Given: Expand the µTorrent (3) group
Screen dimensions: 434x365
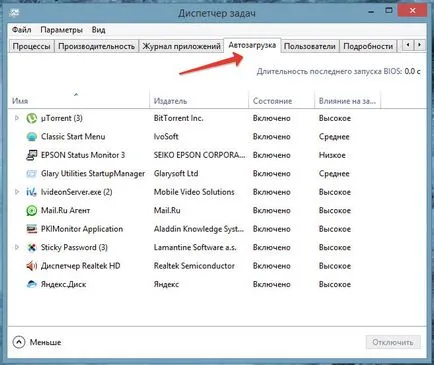Looking at the screenshot, I should [x=17, y=118].
